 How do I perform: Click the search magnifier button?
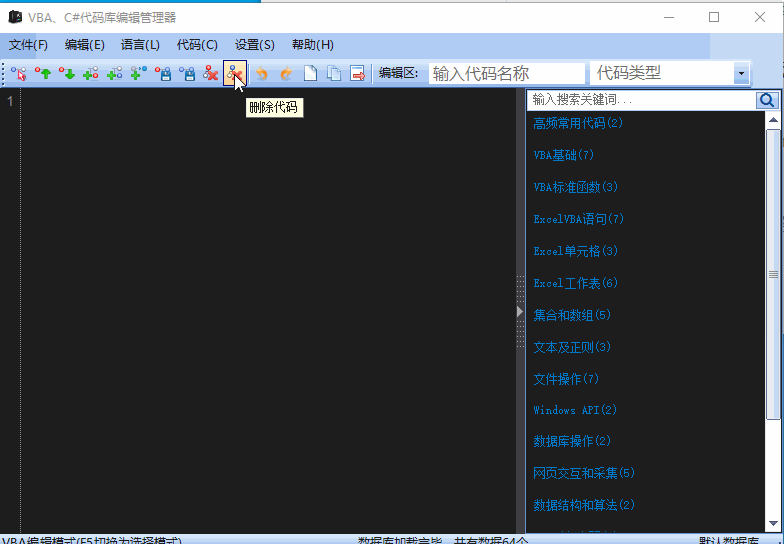pos(767,100)
